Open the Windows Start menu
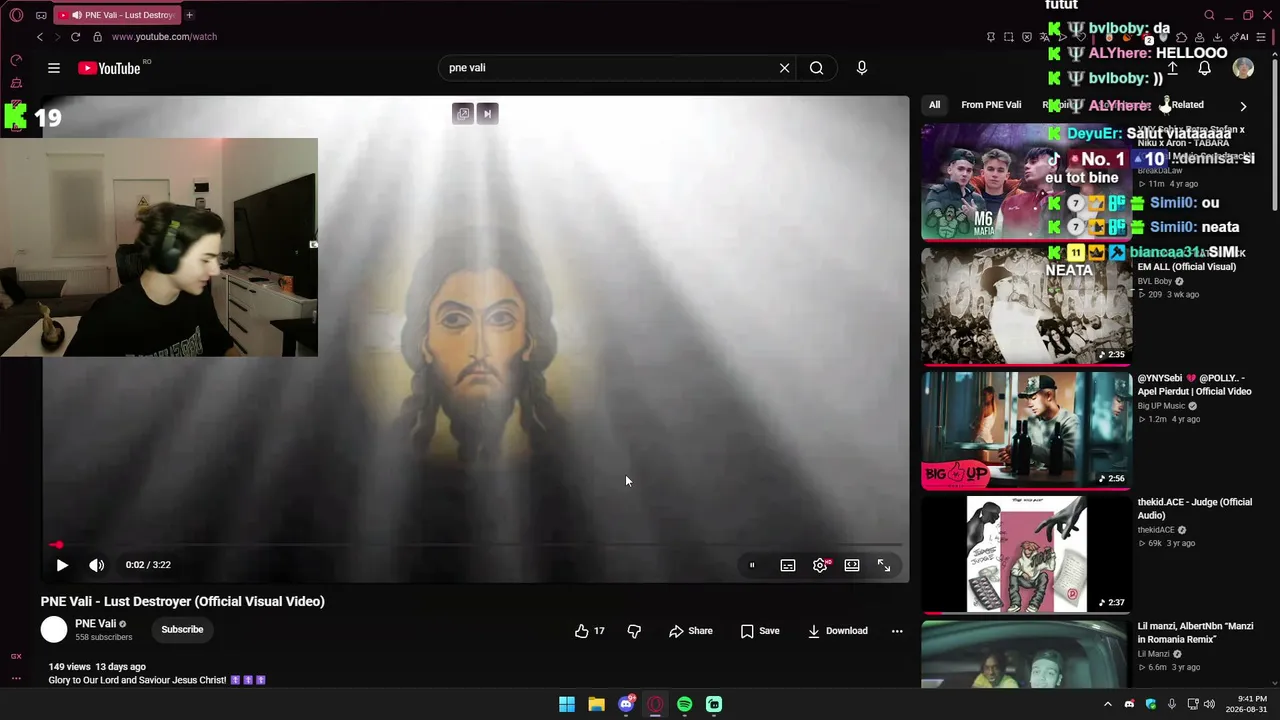 [567, 704]
